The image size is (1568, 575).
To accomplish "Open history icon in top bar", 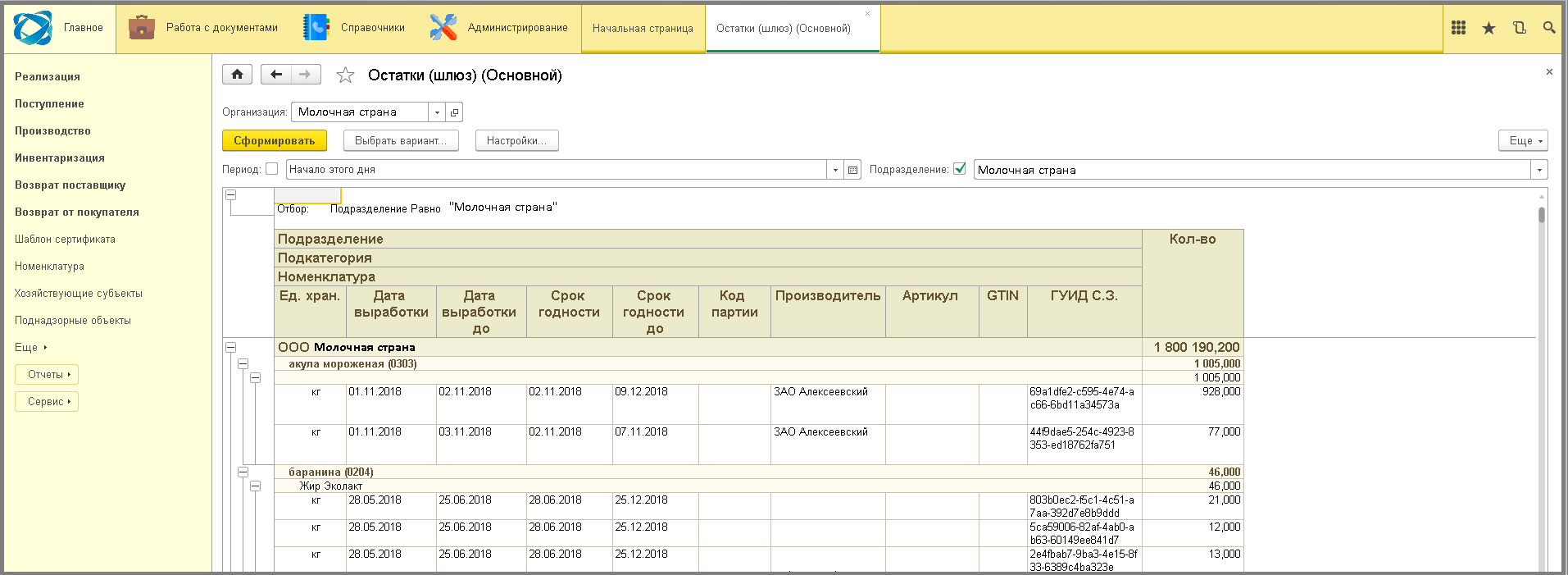I will point(1519,28).
